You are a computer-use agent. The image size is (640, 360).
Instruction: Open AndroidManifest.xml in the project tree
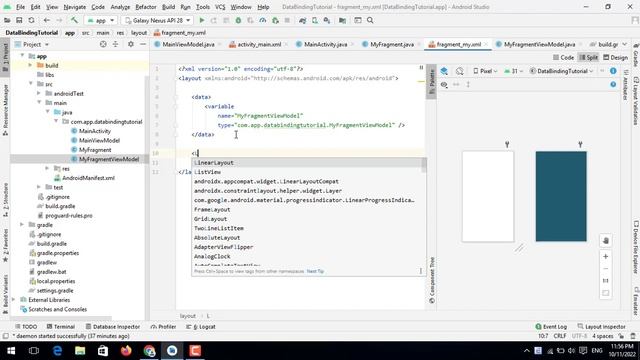pos(88,178)
